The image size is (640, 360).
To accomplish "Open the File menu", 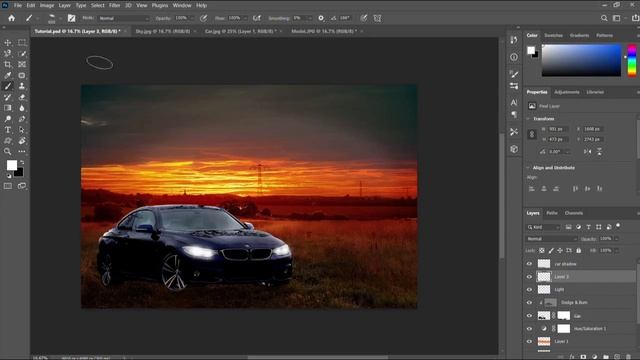I will (18, 5).
